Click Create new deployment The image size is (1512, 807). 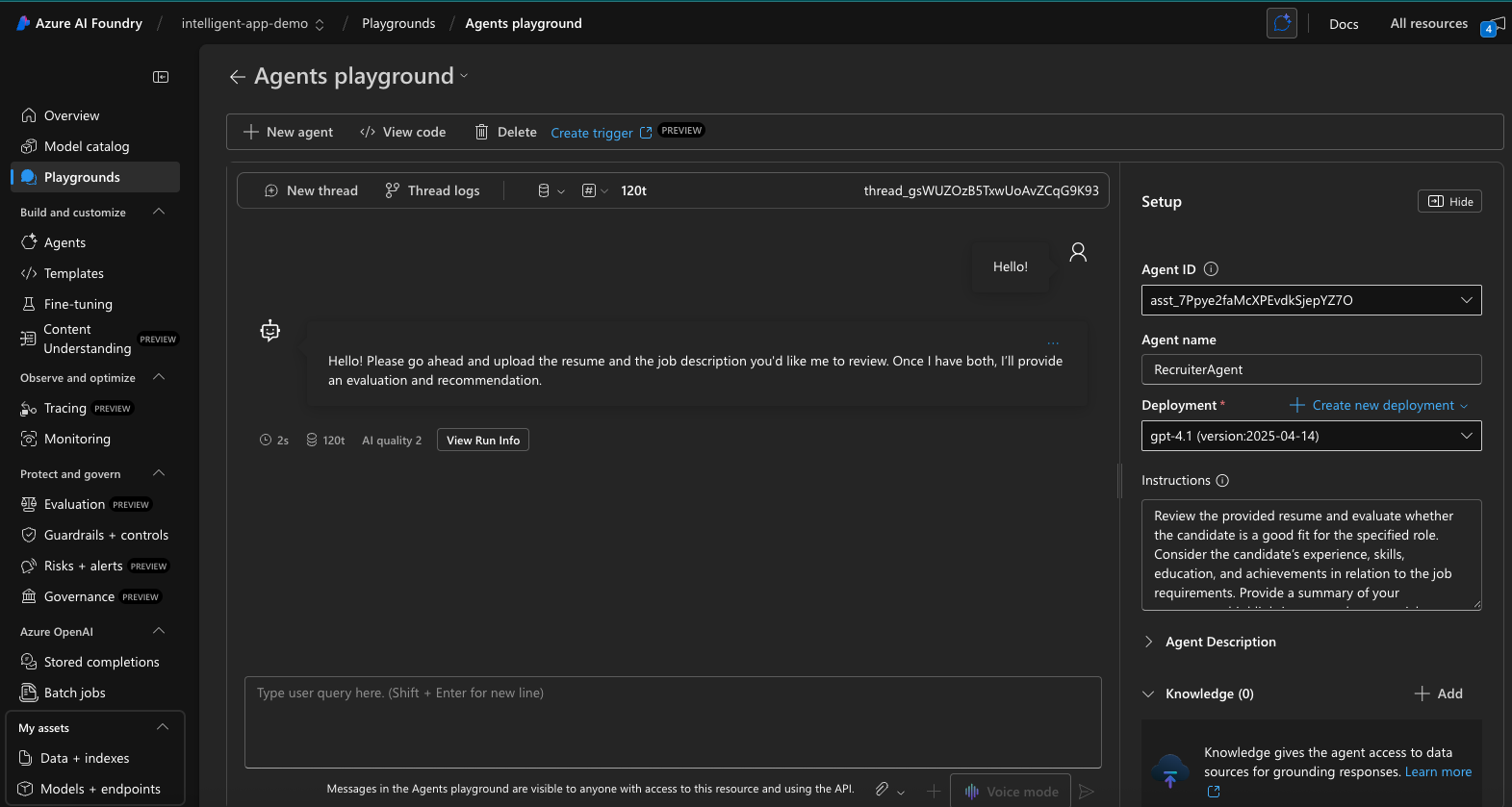pos(1378,405)
